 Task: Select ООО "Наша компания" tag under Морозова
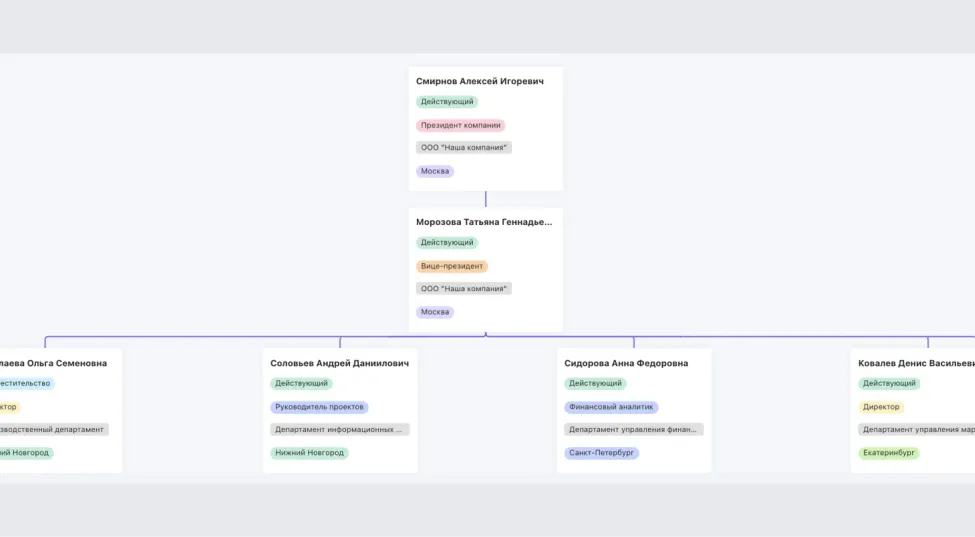[x=464, y=289]
